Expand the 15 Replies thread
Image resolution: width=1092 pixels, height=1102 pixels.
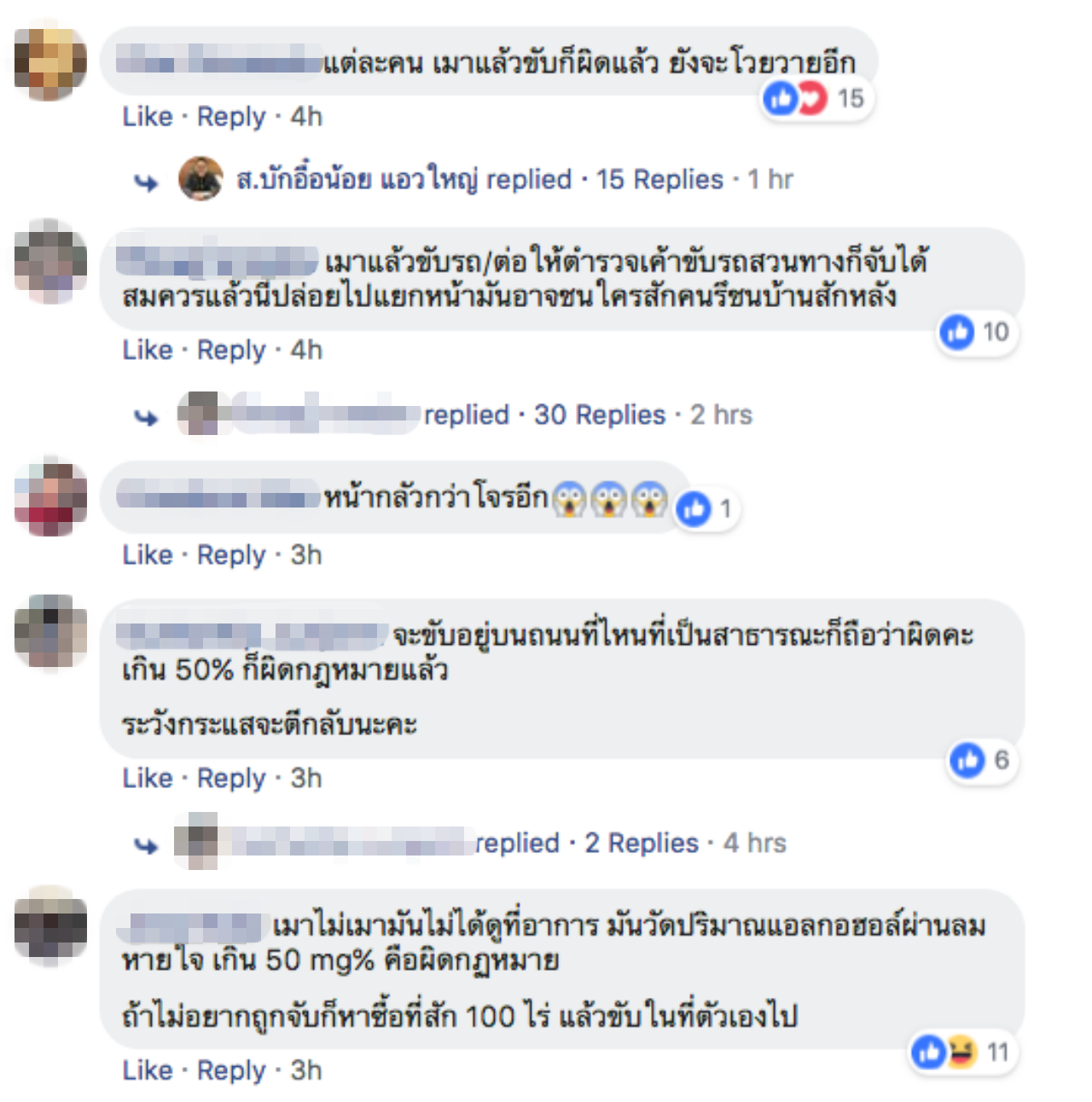[659, 179]
